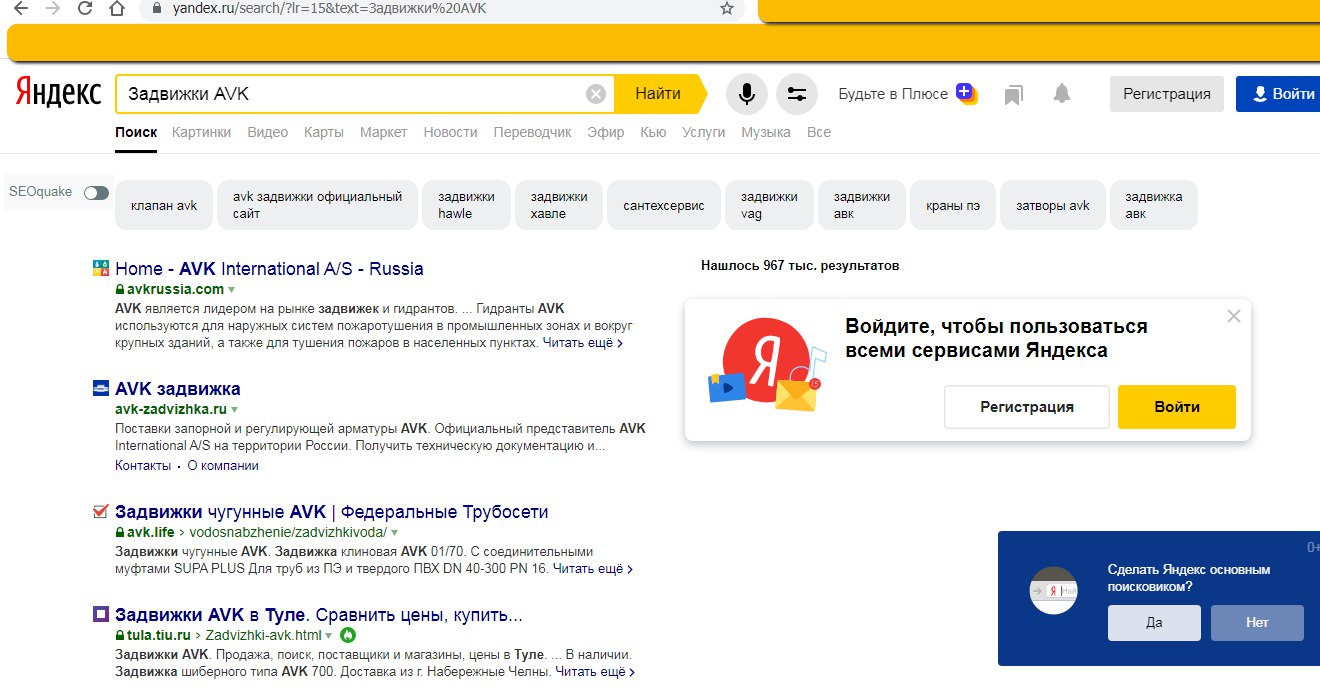
Task: Click the Yandex logo
Action: pos(58,94)
